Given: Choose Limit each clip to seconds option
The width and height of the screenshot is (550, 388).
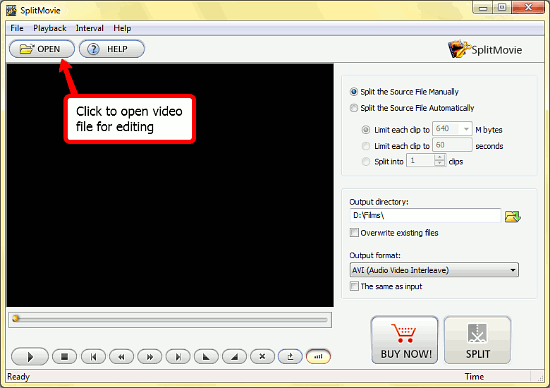Looking at the screenshot, I should pyautogui.click(x=366, y=146).
